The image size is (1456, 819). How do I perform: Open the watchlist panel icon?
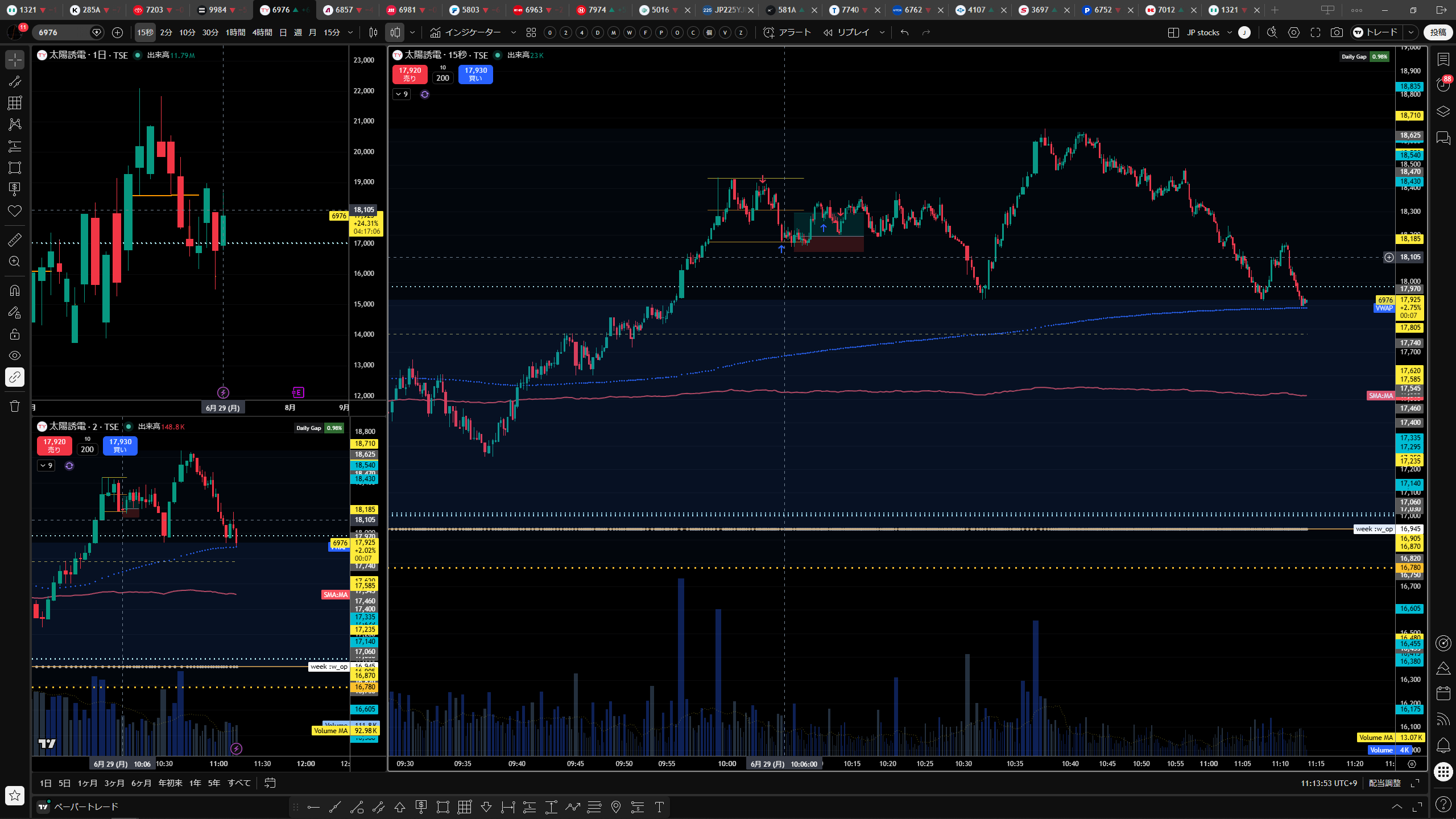pos(1443,59)
